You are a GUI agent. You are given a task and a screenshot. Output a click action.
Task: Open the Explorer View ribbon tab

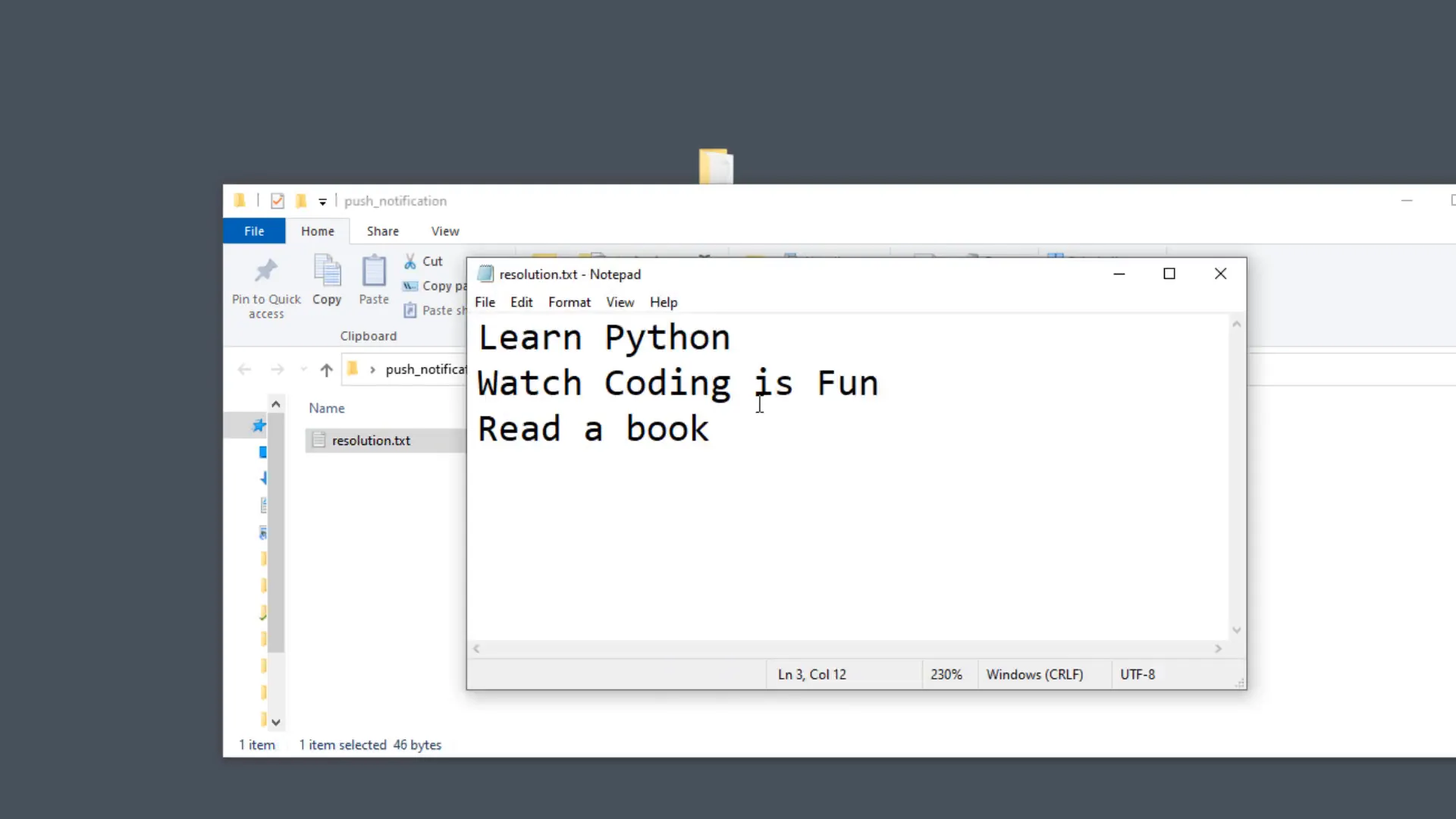point(445,231)
